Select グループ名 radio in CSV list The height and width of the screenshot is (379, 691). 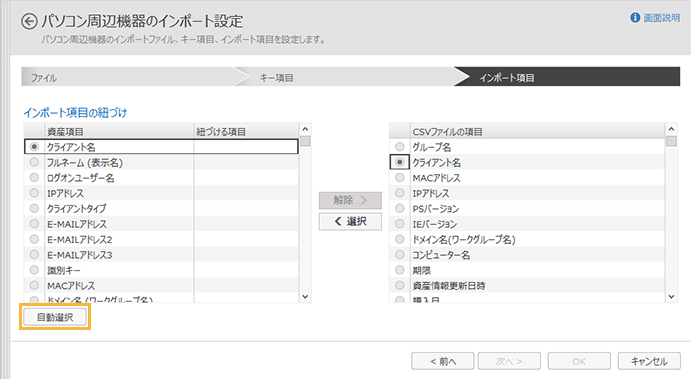pyautogui.click(x=400, y=147)
